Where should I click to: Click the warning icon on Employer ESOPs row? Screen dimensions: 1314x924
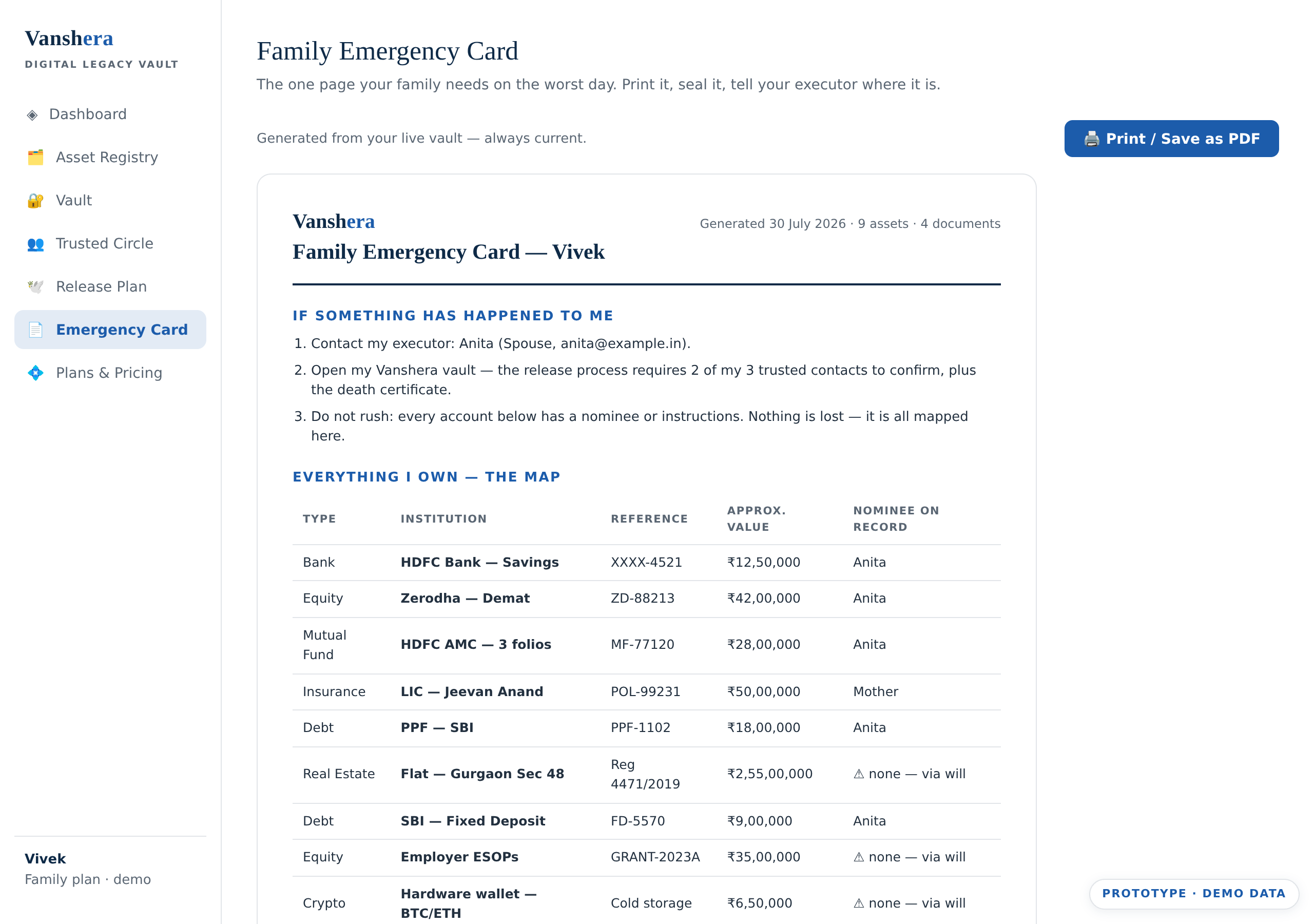point(858,857)
